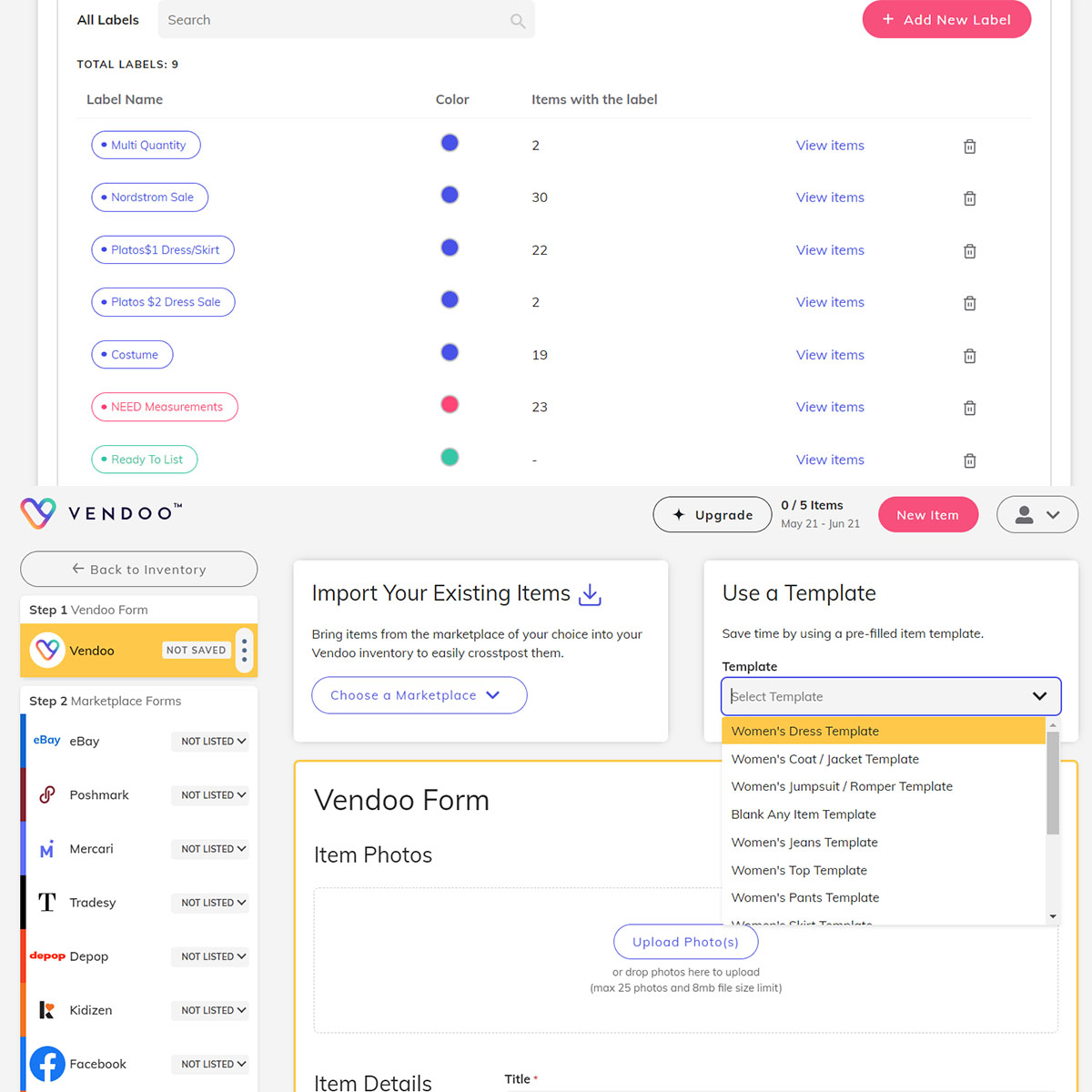View items for NEED Measurements label
Viewport: 1092px width, 1092px height.
(830, 407)
